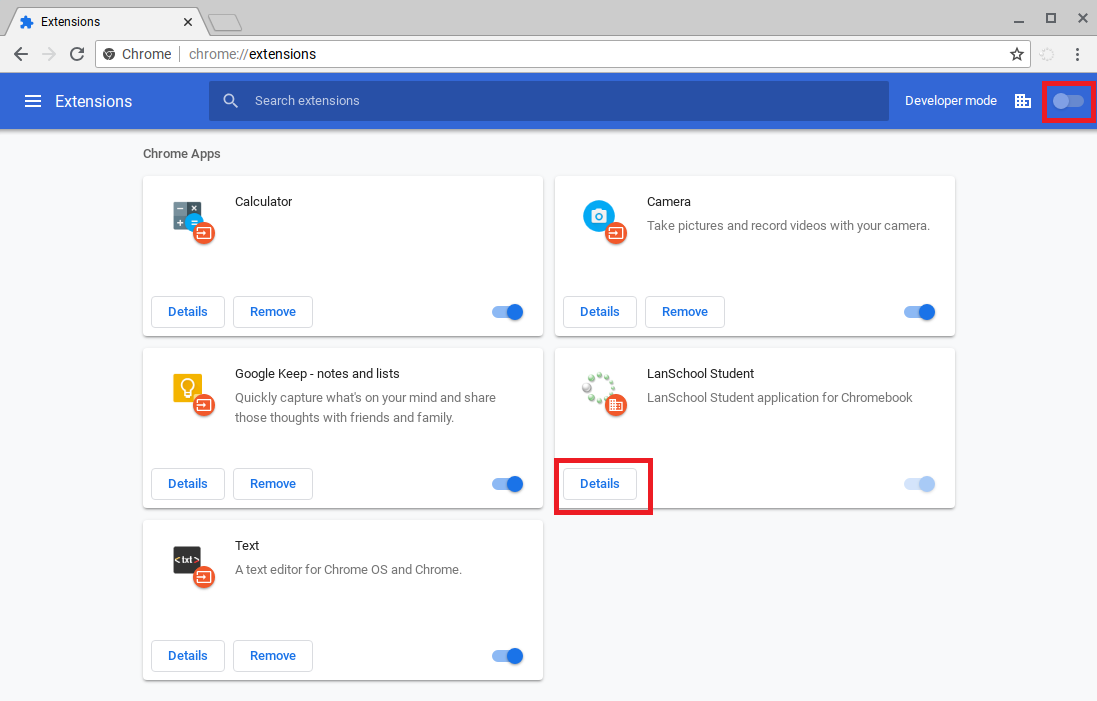The image size is (1097, 701).
Task: Click the Chrome site info icon
Action: tap(109, 54)
